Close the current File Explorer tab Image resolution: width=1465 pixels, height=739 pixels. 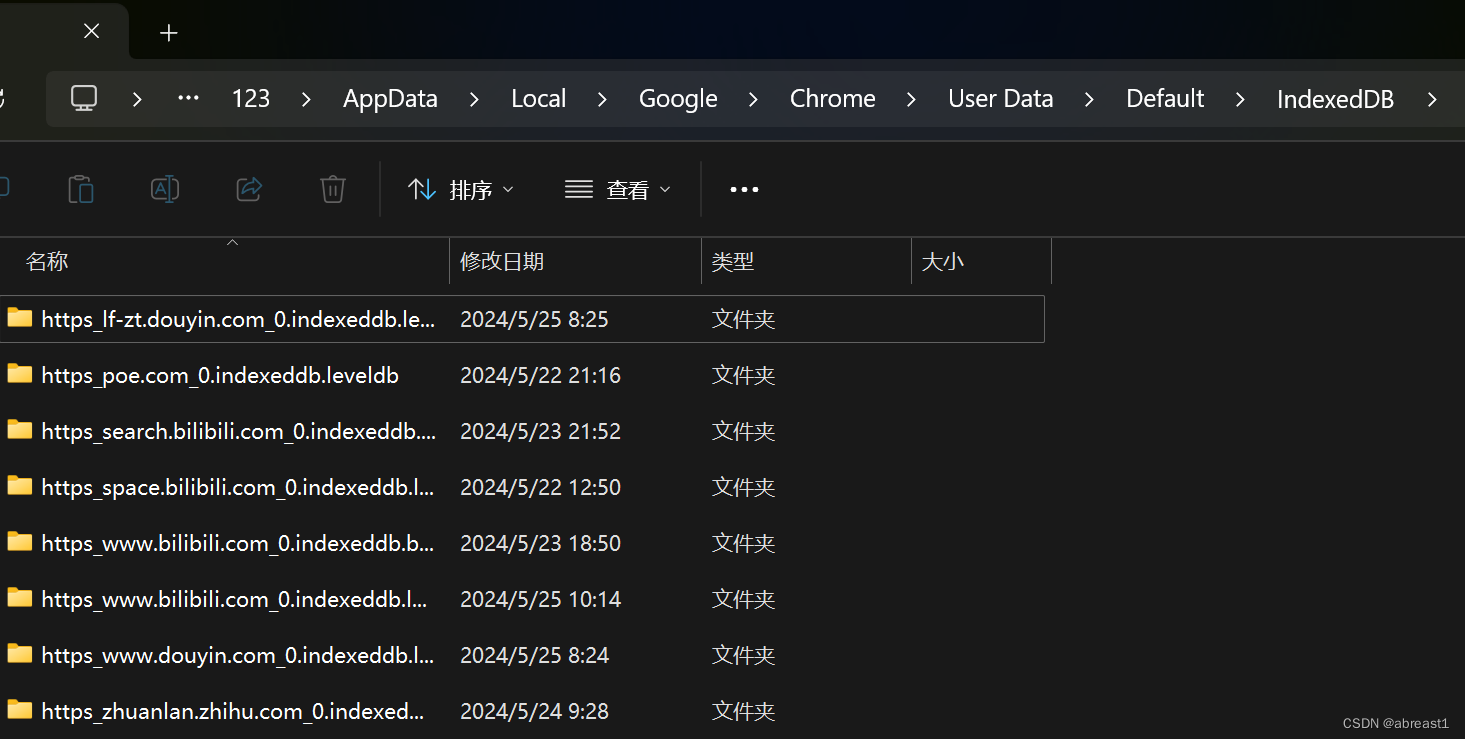92,32
